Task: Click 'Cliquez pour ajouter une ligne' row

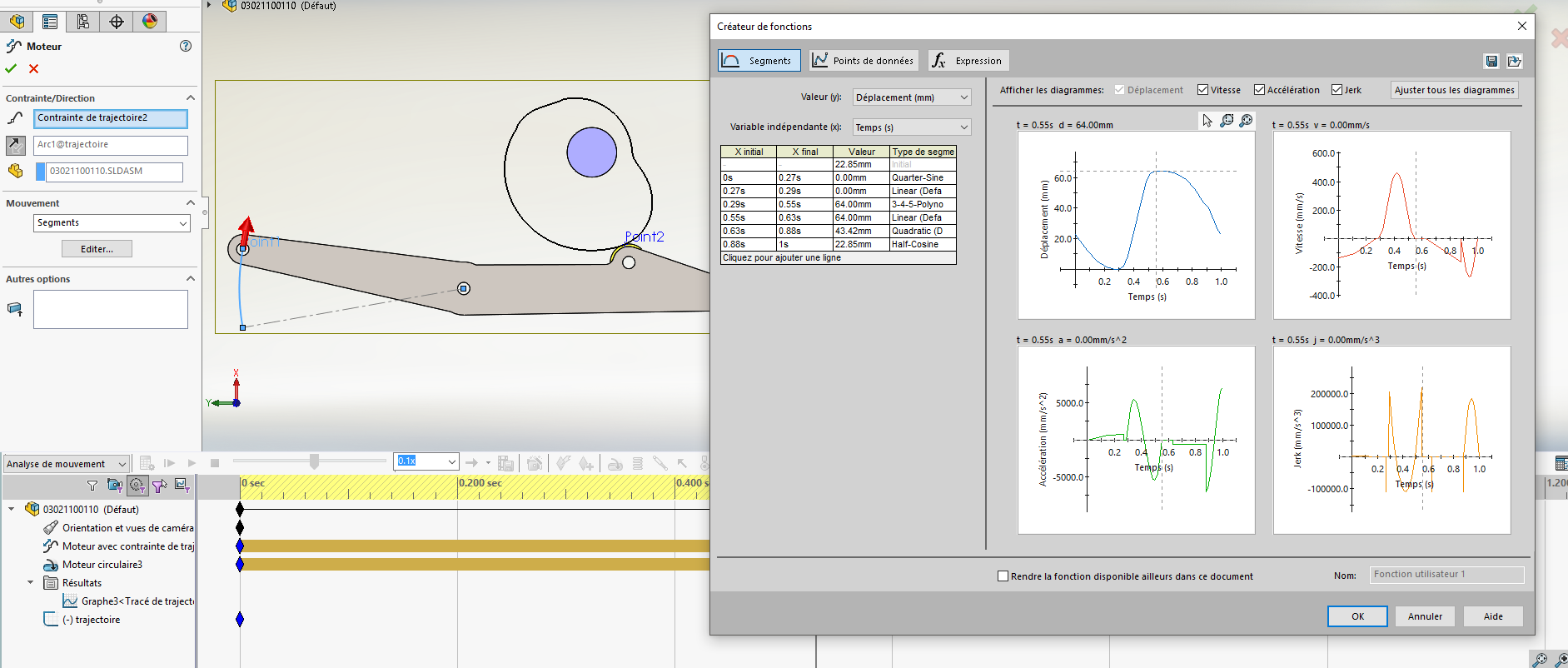Action: [838, 258]
